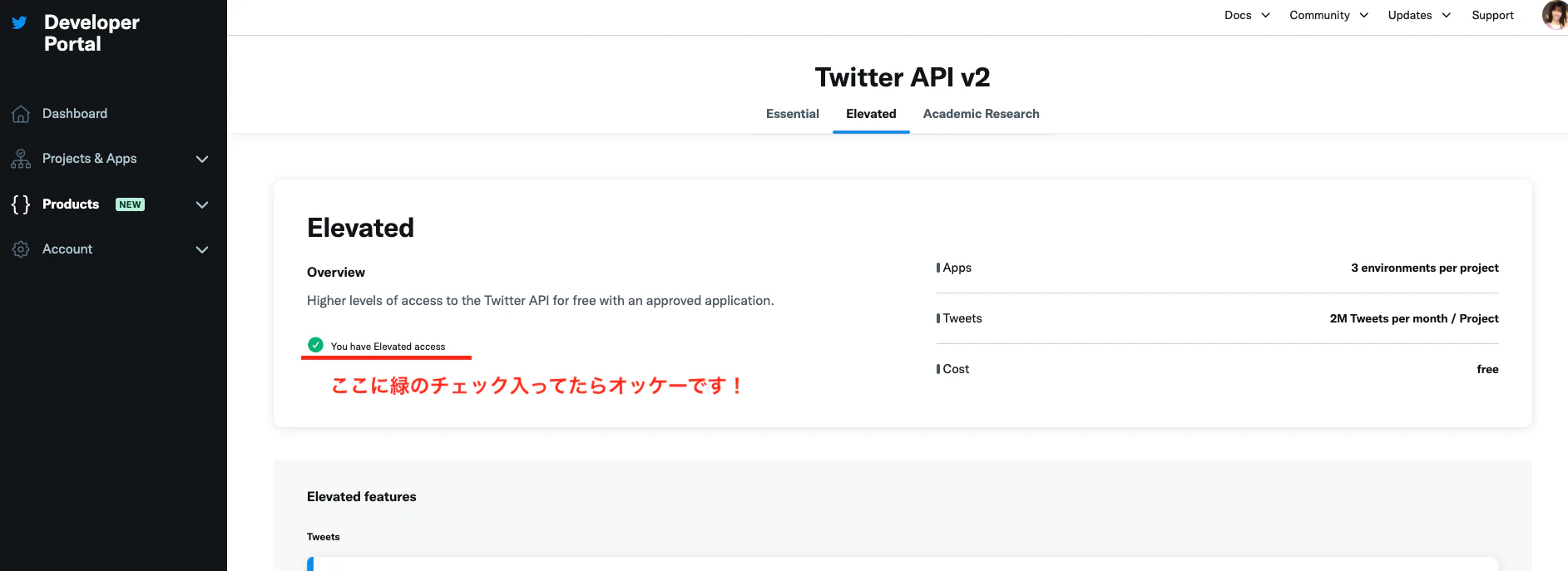This screenshot has width=1568, height=571.
Task: Open Dashboard in the sidebar
Action: 75,114
